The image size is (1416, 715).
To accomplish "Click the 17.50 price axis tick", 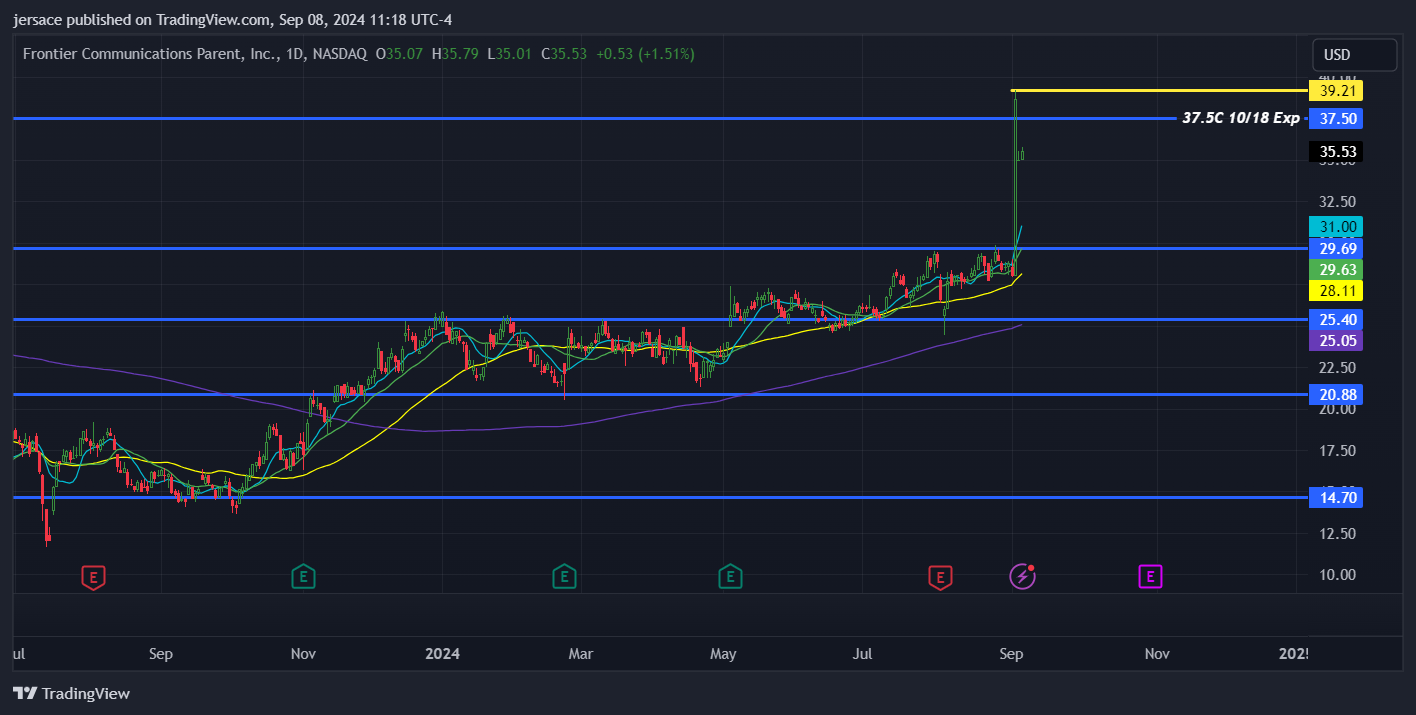I will click(x=1338, y=450).
